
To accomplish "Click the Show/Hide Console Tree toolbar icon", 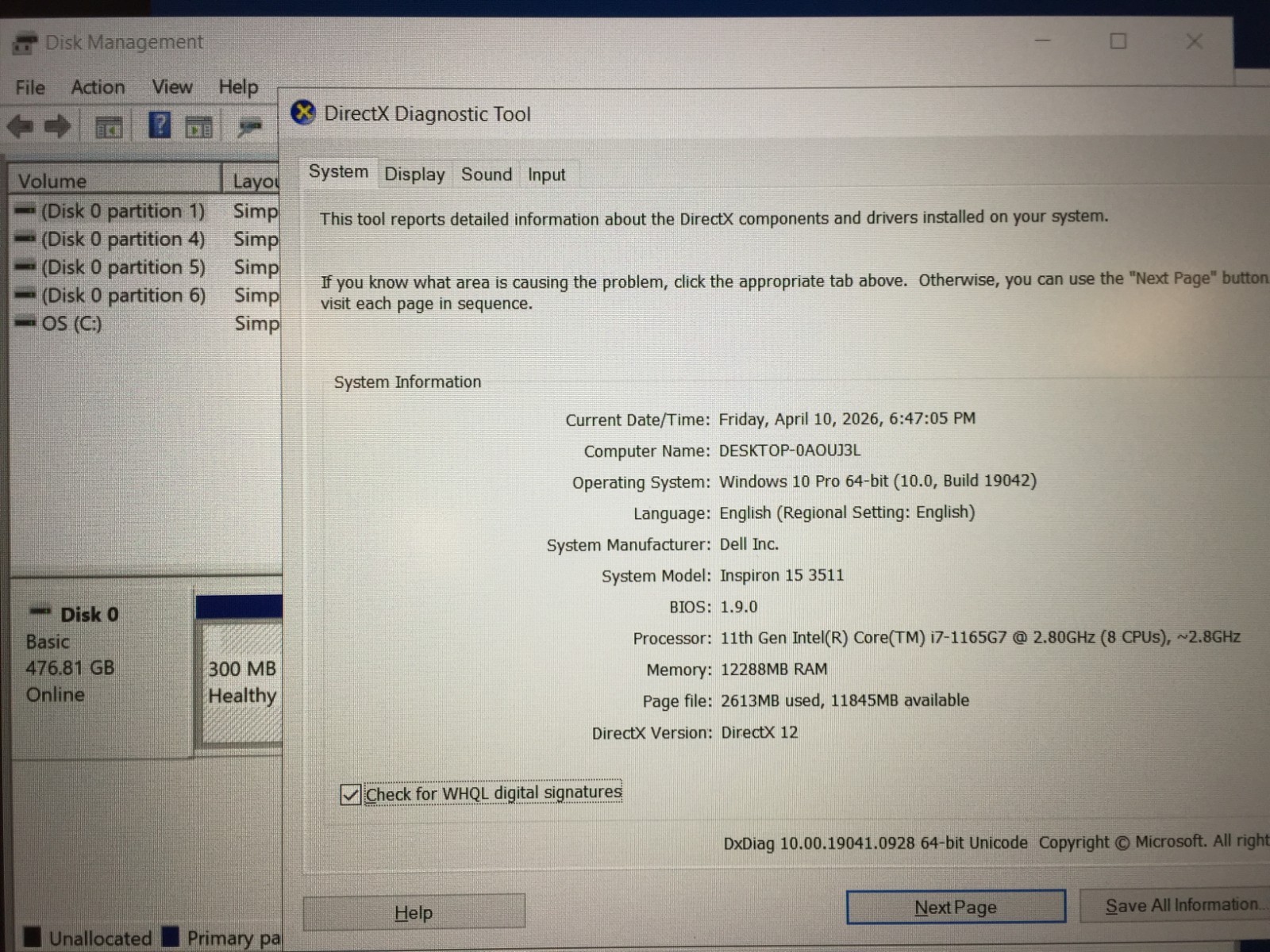I will click(x=109, y=127).
